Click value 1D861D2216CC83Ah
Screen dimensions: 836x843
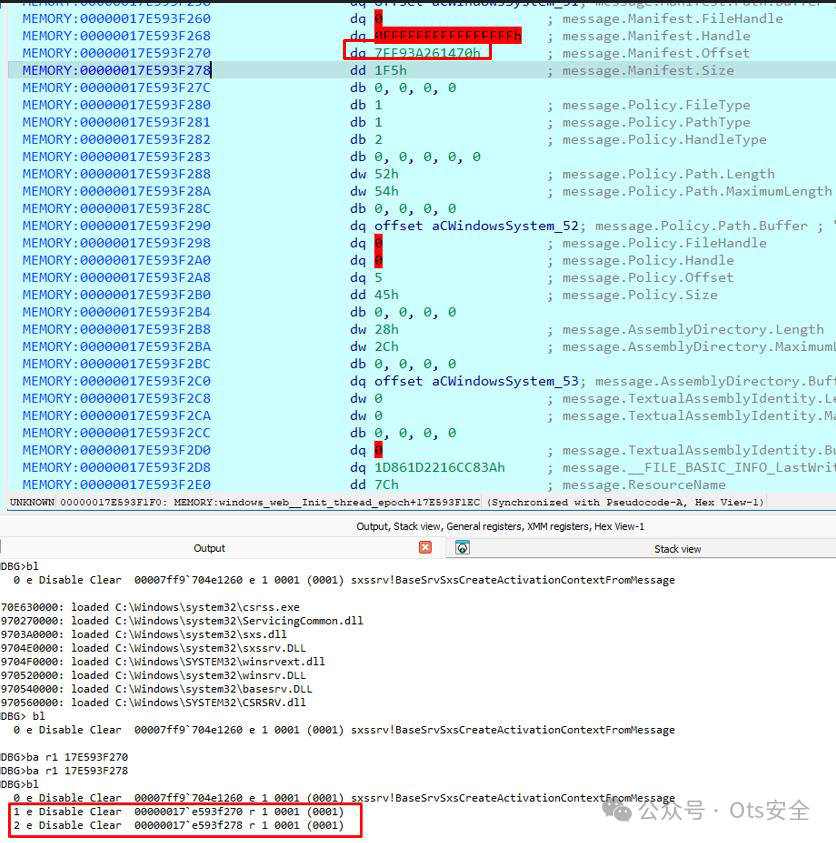(440, 467)
